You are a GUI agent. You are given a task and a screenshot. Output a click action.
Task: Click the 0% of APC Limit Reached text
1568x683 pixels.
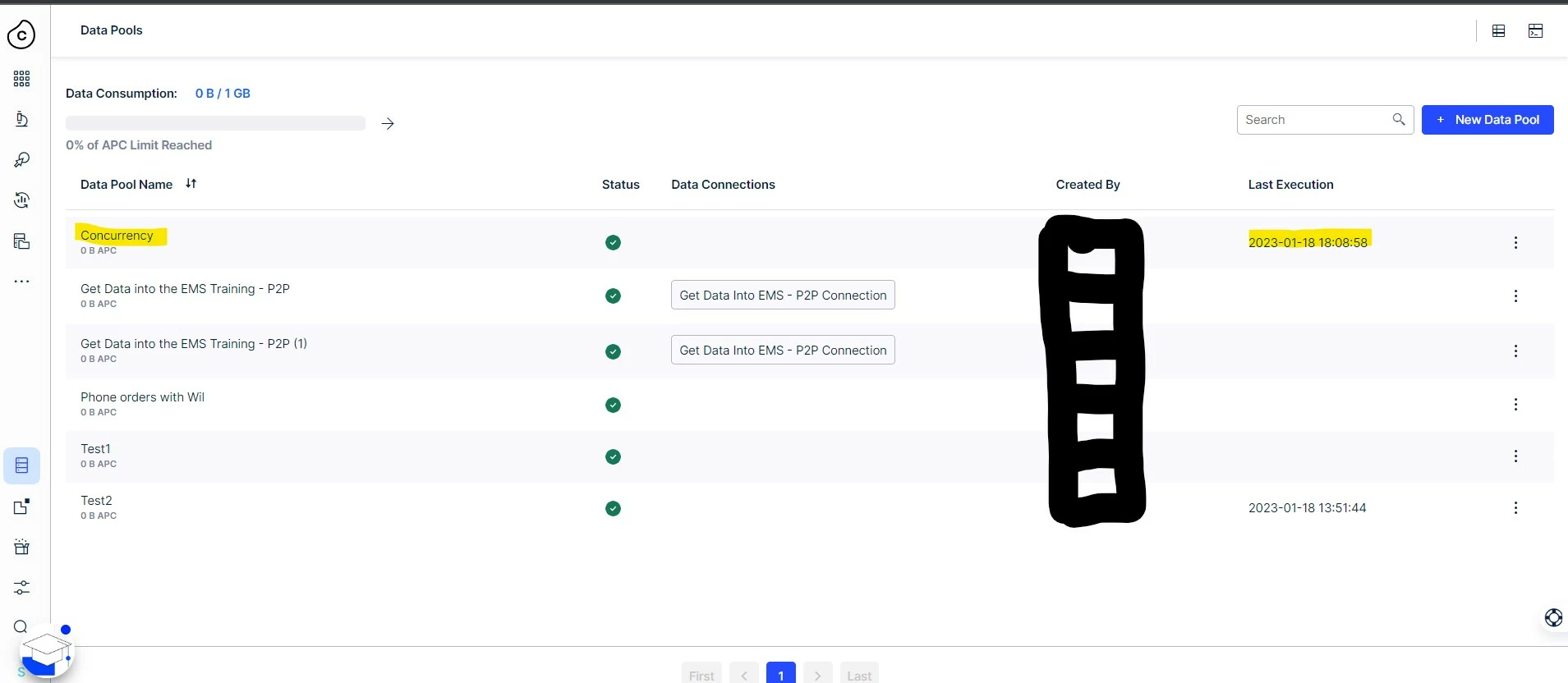[x=139, y=145]
